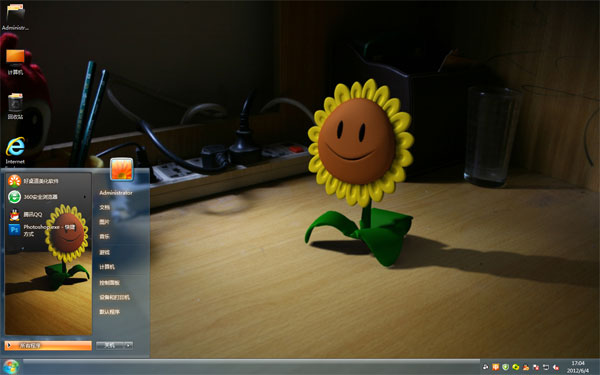Image resolution: width=600 pixels, height=375 pixels.
Task: Open 图片 (Pictures) in Start menu
Action: pyautogui.click(x=104, y=222)
